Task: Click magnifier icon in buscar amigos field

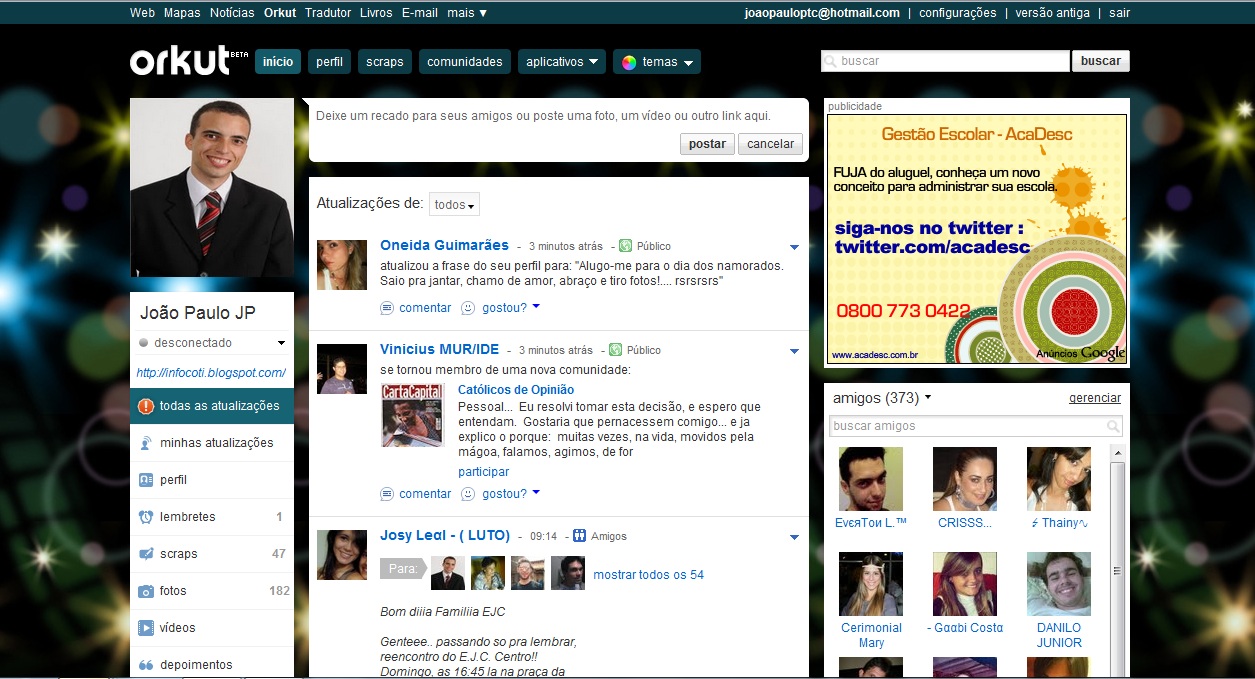Action: tap(1113, 426)
